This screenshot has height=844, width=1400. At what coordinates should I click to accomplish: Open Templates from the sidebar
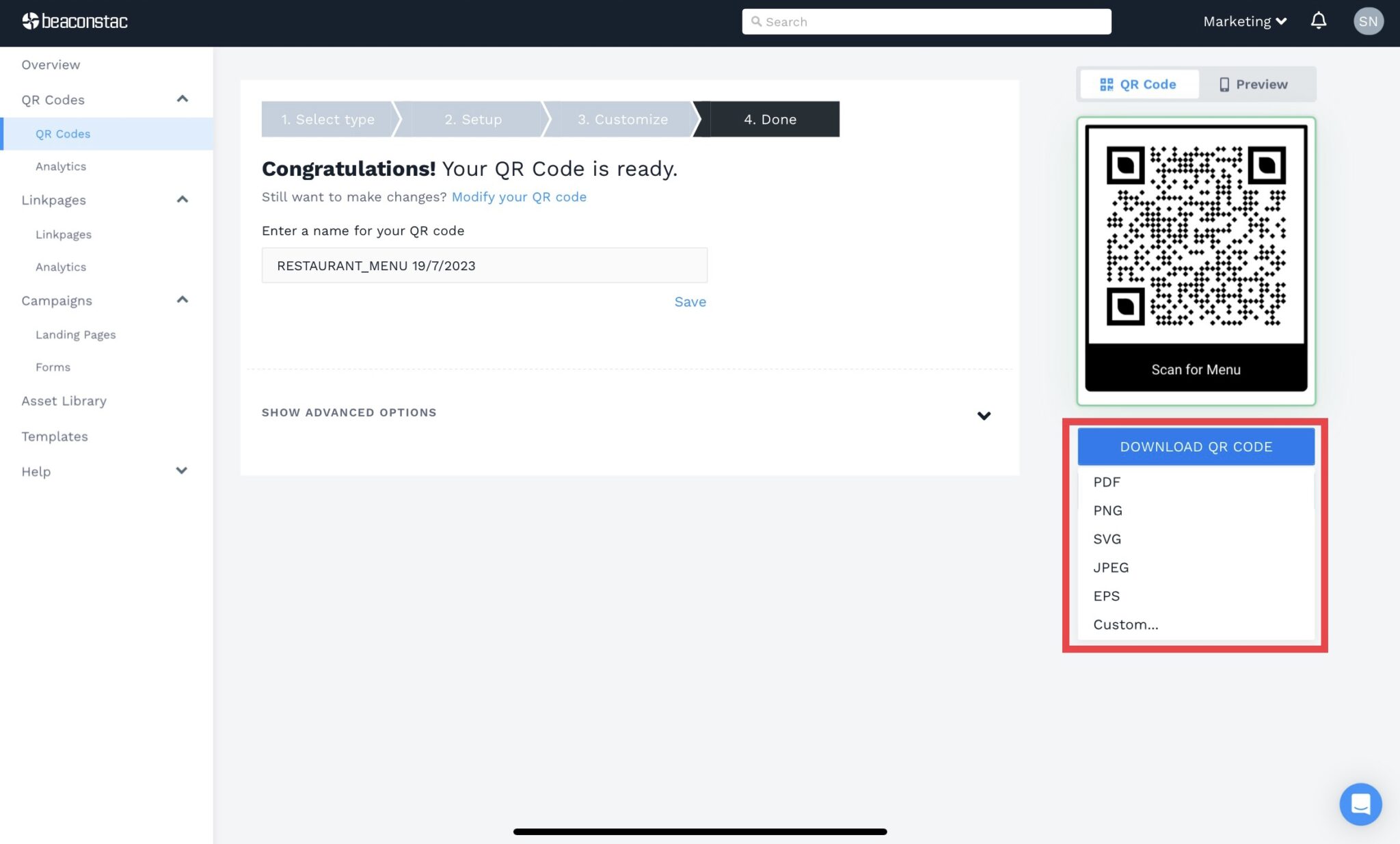(x=55, y=436)
